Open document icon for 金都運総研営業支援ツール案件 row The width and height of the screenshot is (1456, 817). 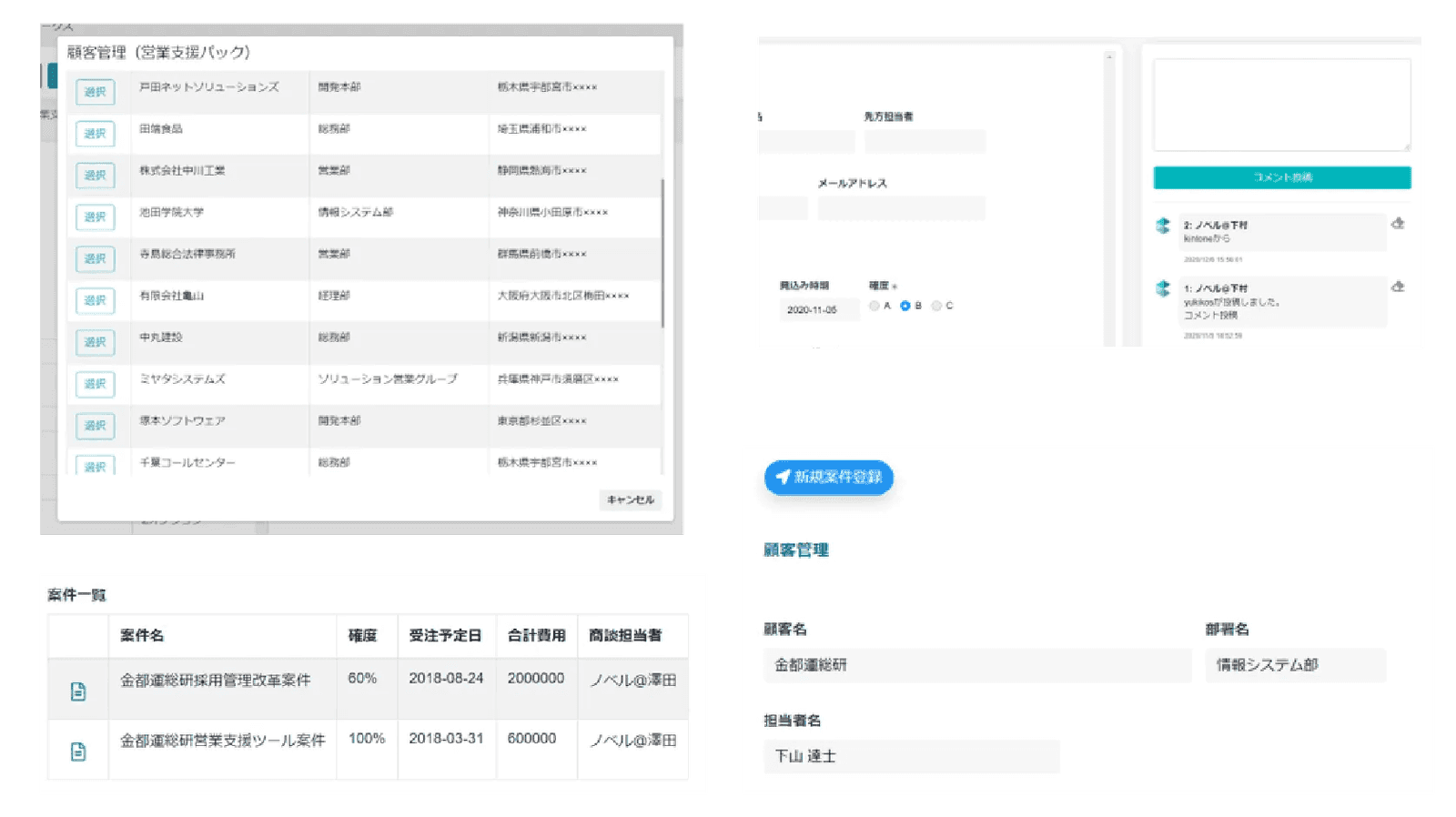(x=78, y=751)
